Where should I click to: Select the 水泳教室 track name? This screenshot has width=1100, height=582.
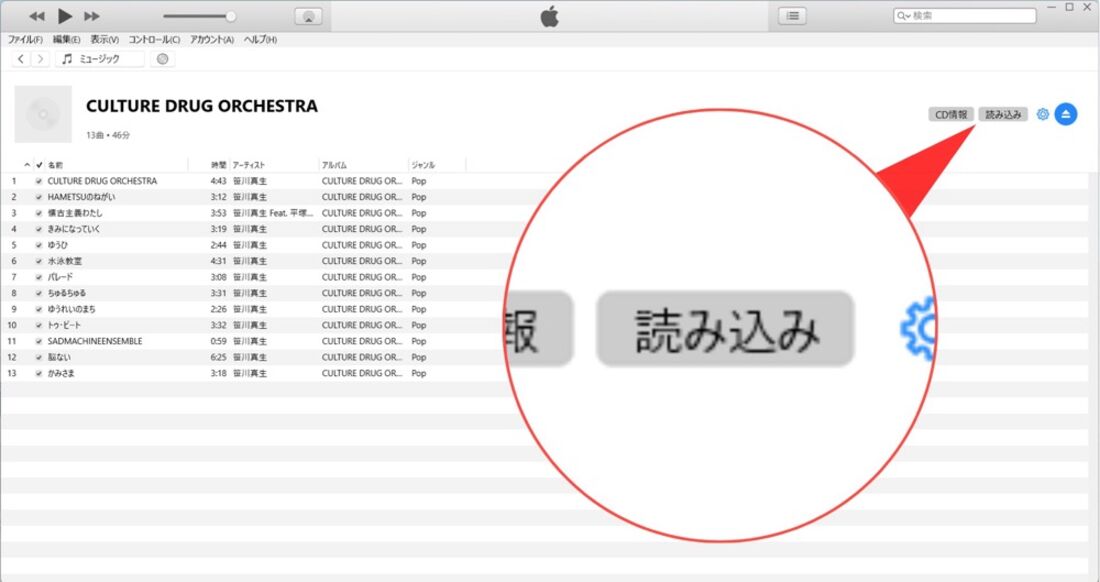(65, 261)
